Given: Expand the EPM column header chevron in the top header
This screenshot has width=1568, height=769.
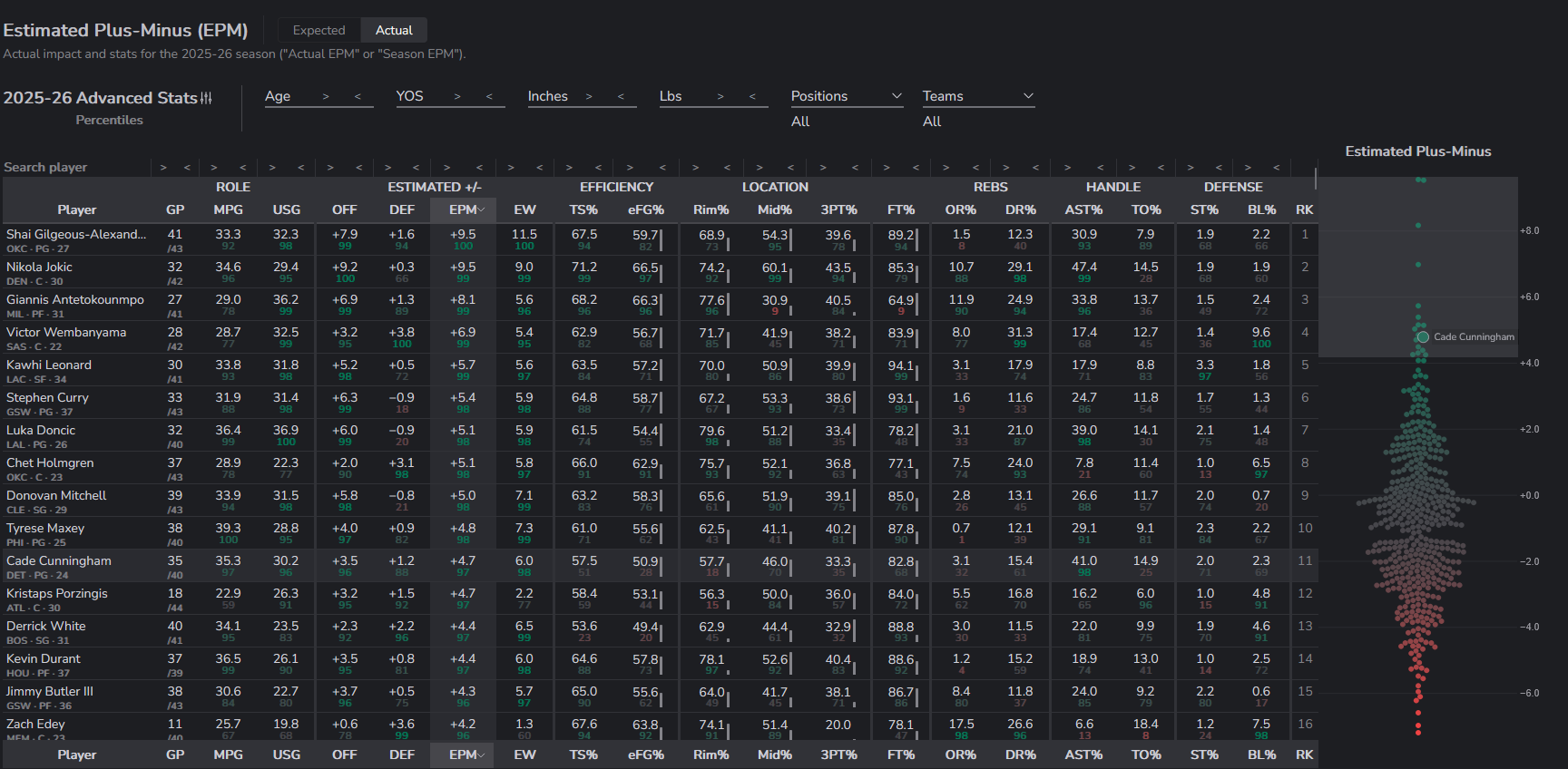Looking at the screenshot, I should pyautogui.click(x=482, y=209).
